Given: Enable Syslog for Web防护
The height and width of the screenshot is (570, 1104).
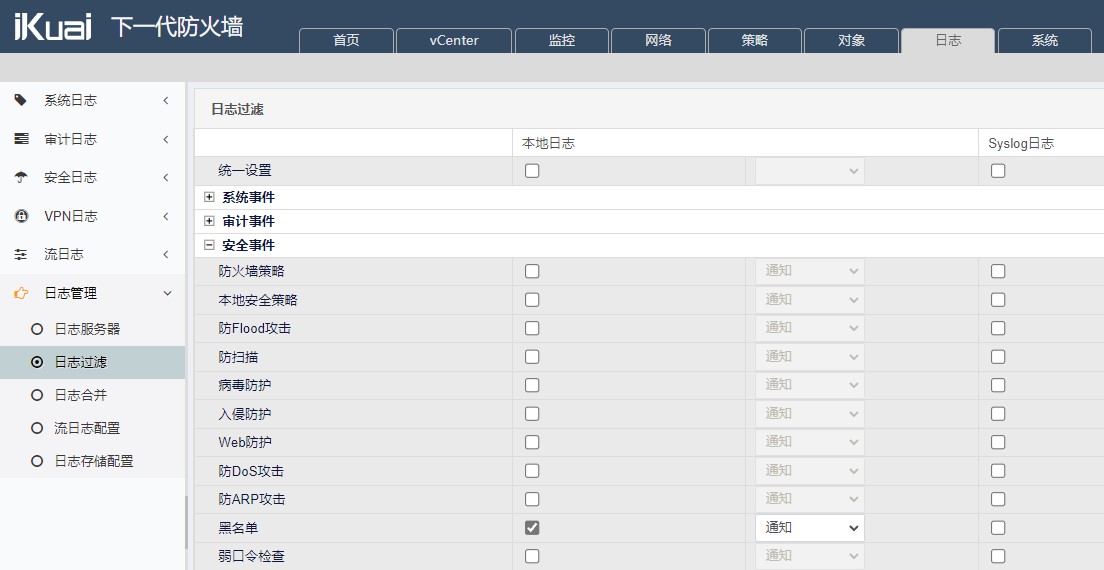Looking at the screenshot, I should coord(998,442).
